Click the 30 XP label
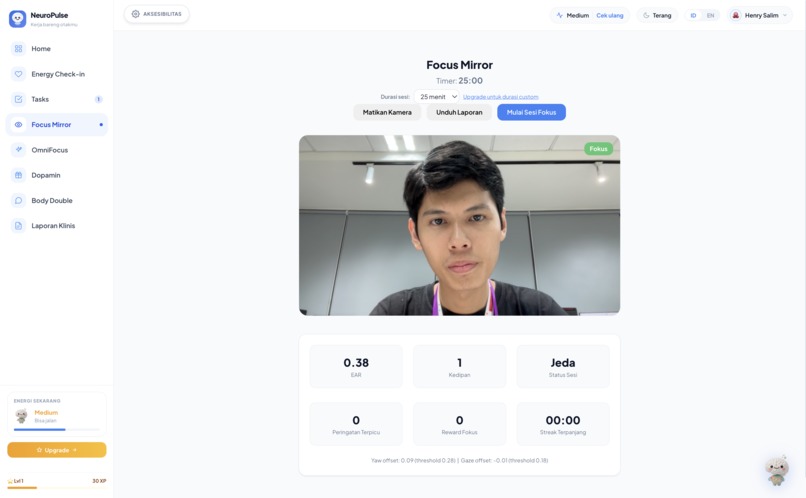Viewport: 806px width, 498px height. click(99, 481)
